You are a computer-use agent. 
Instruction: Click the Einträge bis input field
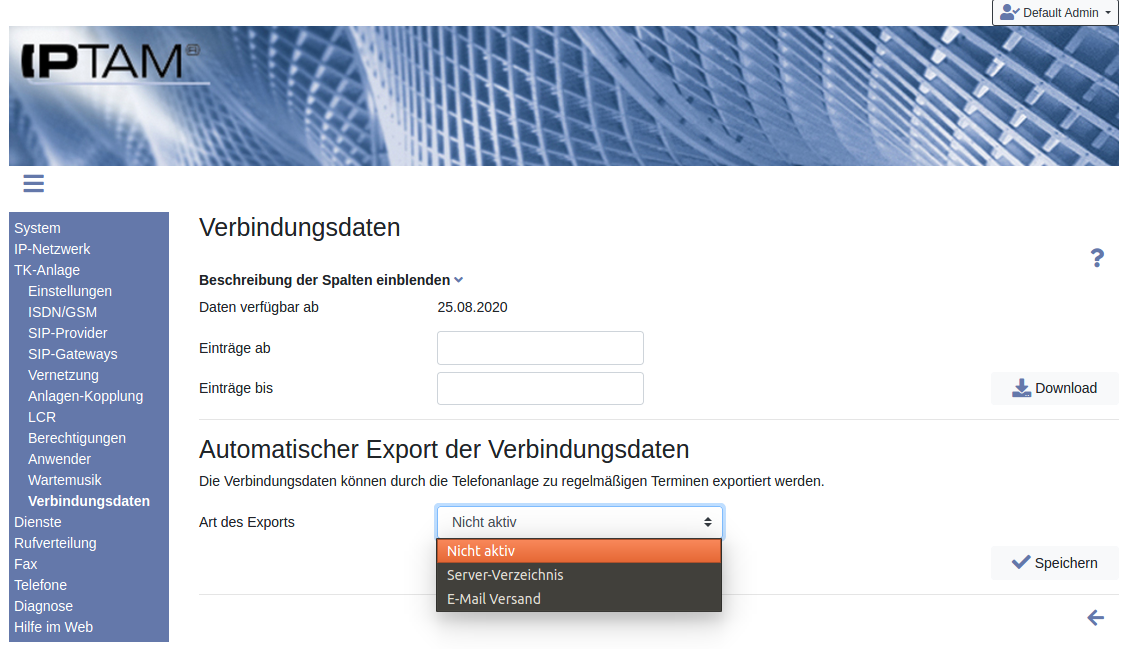540,388
